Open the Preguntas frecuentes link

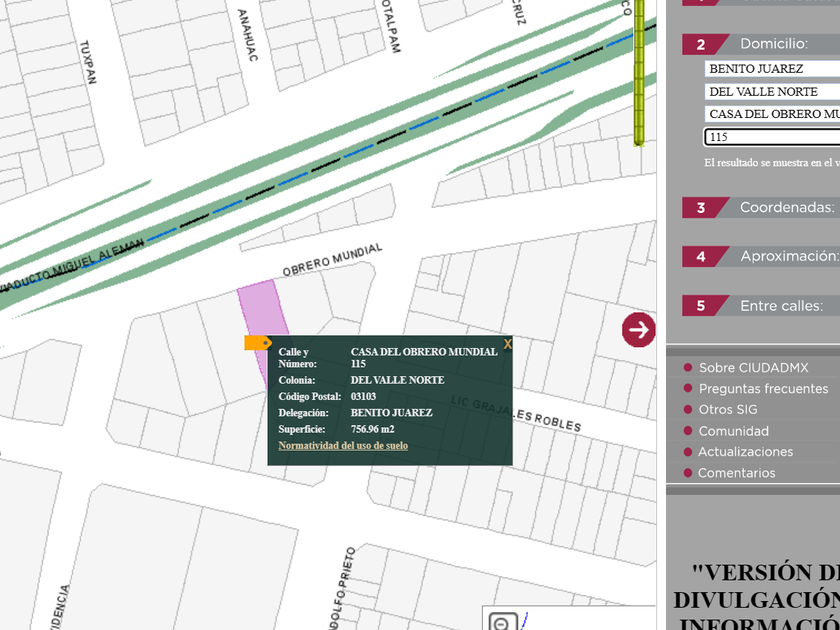764,389
